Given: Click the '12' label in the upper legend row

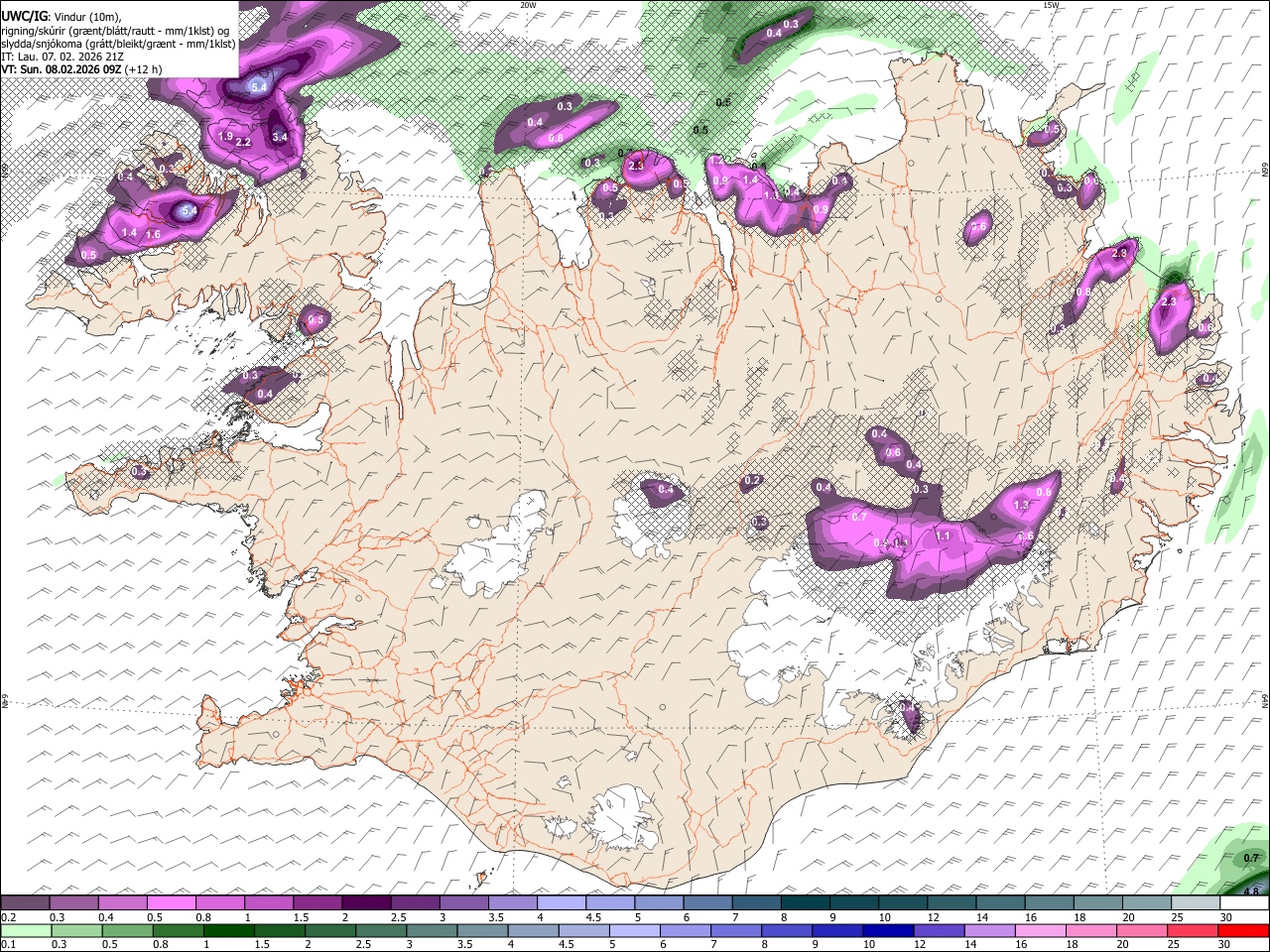Looking at the screenshot, I should pos(935,917).
